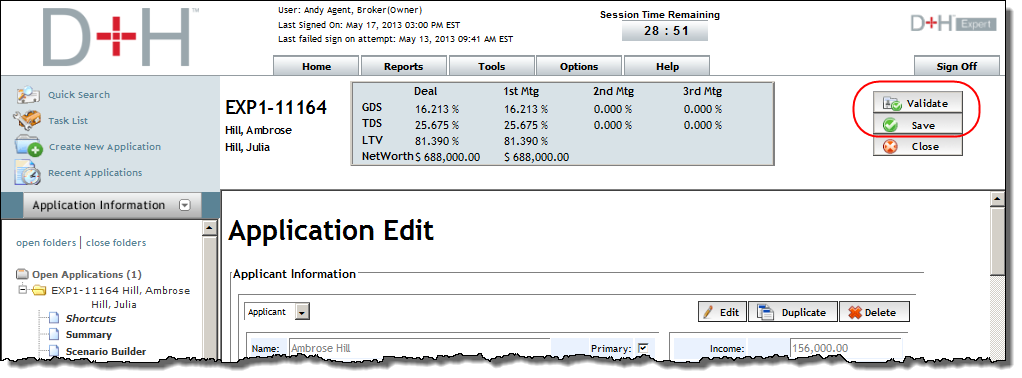
Task: Open the Tools menu tab
Action: coord(491,66)
